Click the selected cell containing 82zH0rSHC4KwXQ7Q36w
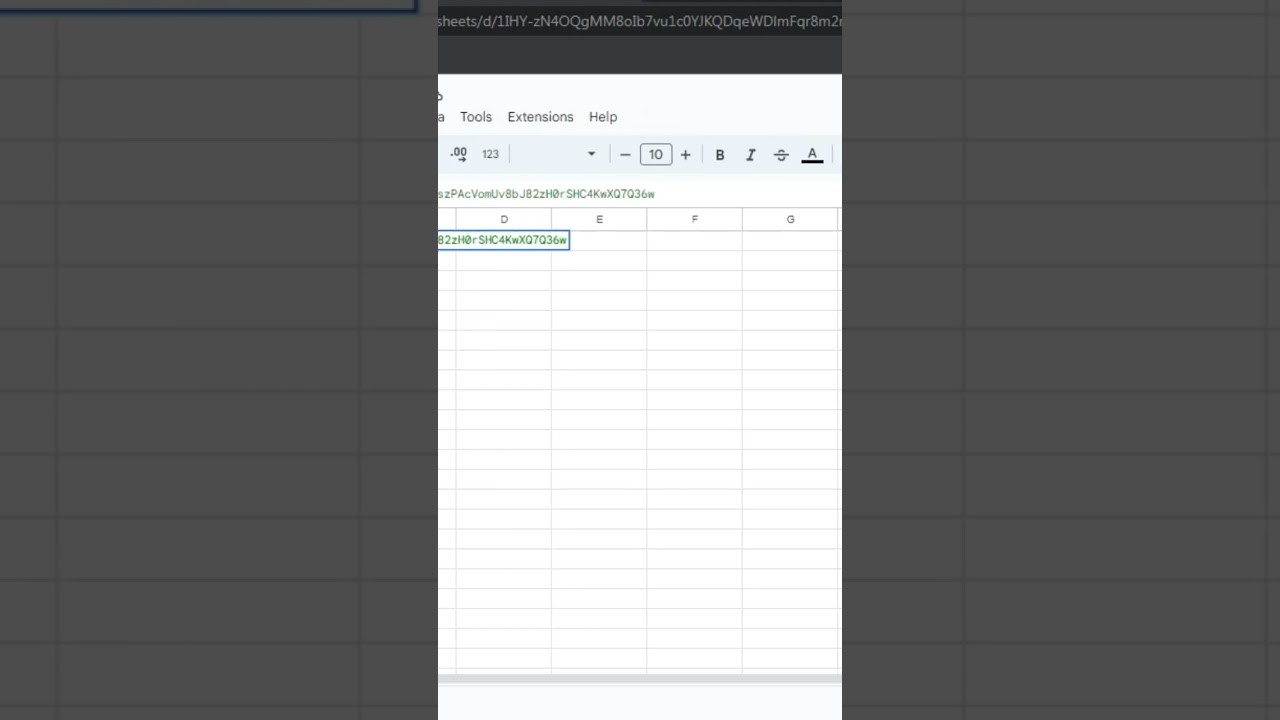This screenshot has height=720, width=1280. point(503,240)
